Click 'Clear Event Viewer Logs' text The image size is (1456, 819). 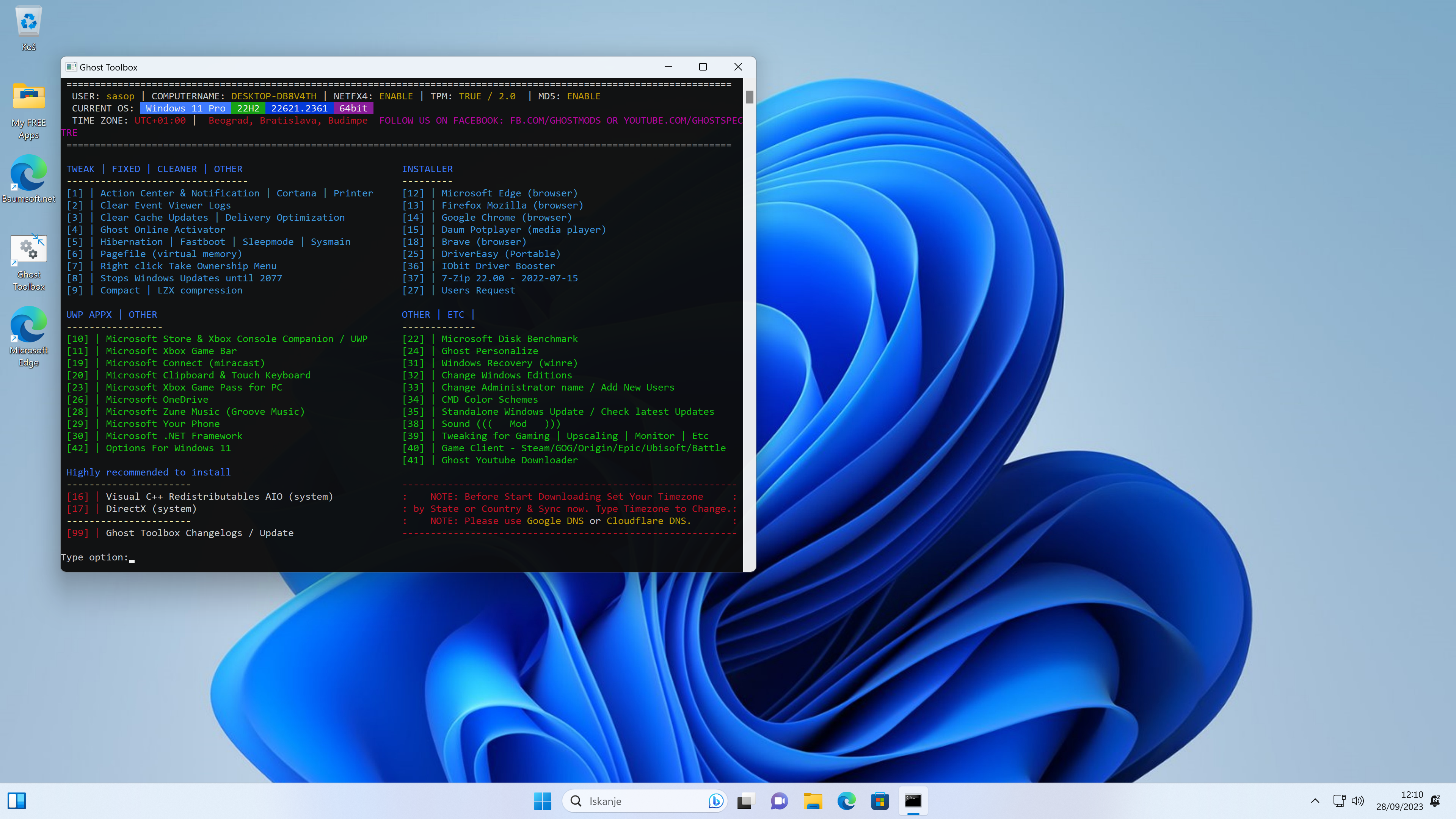click(x=165, y=205)
